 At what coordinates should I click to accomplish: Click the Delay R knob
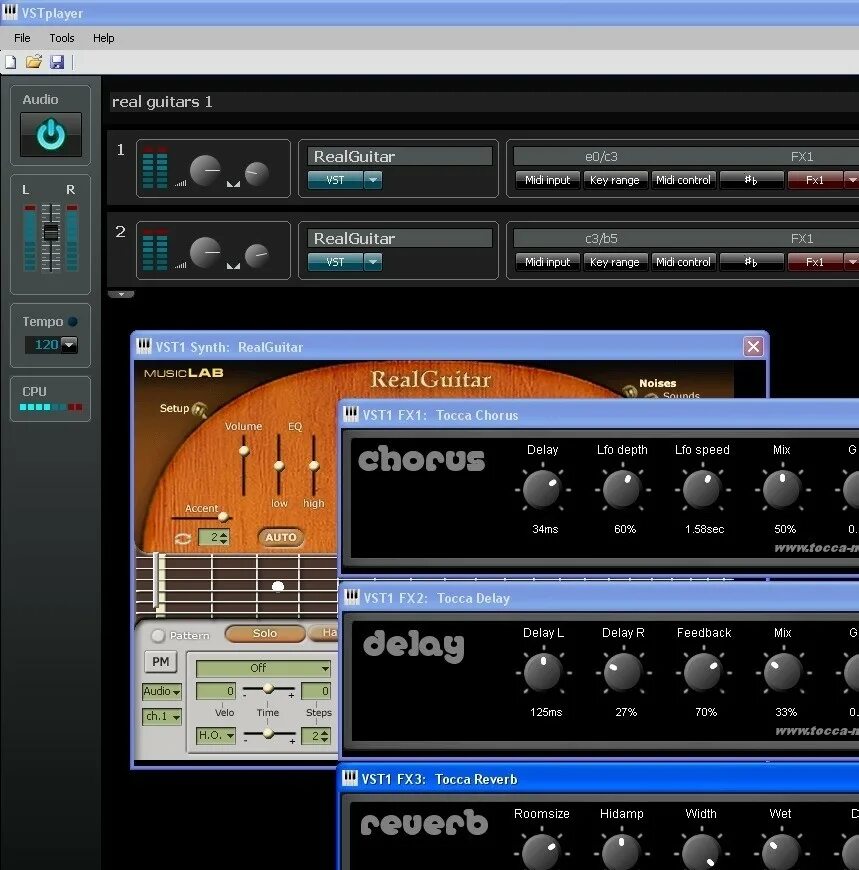coord(623,672)
